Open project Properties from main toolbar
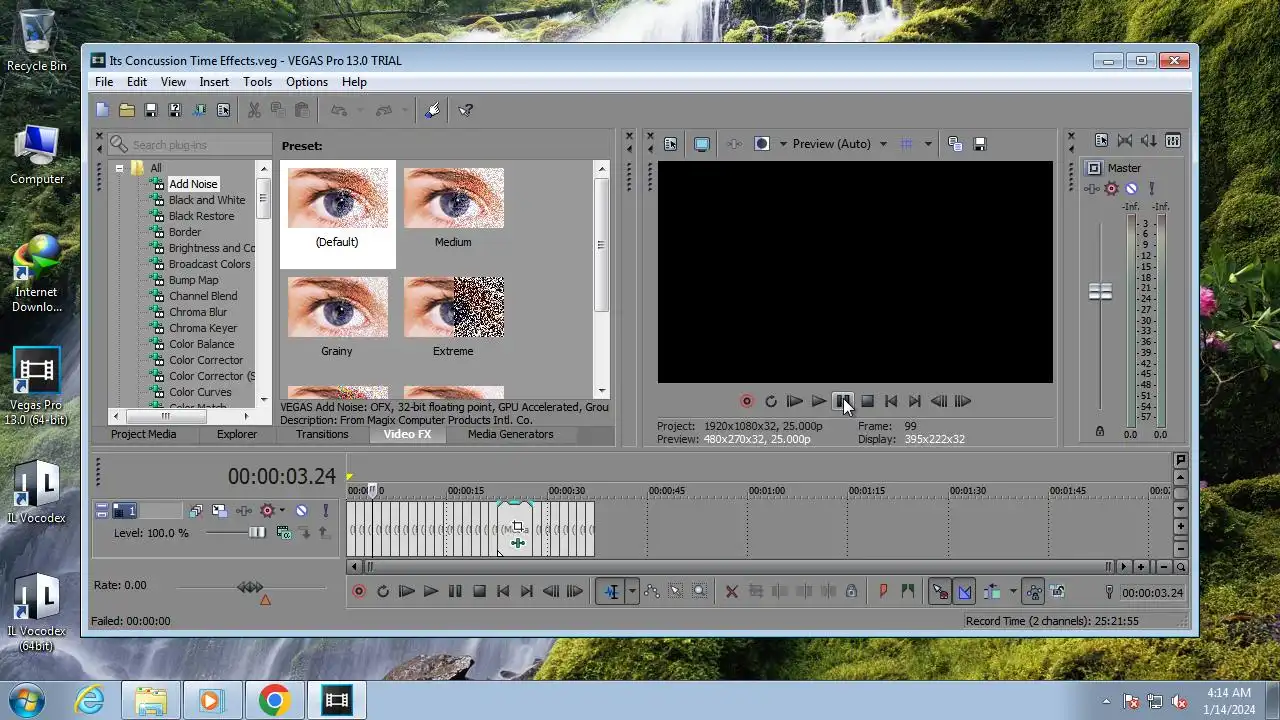The height and width of the screenshot is (720, 1280). point(223,110)
